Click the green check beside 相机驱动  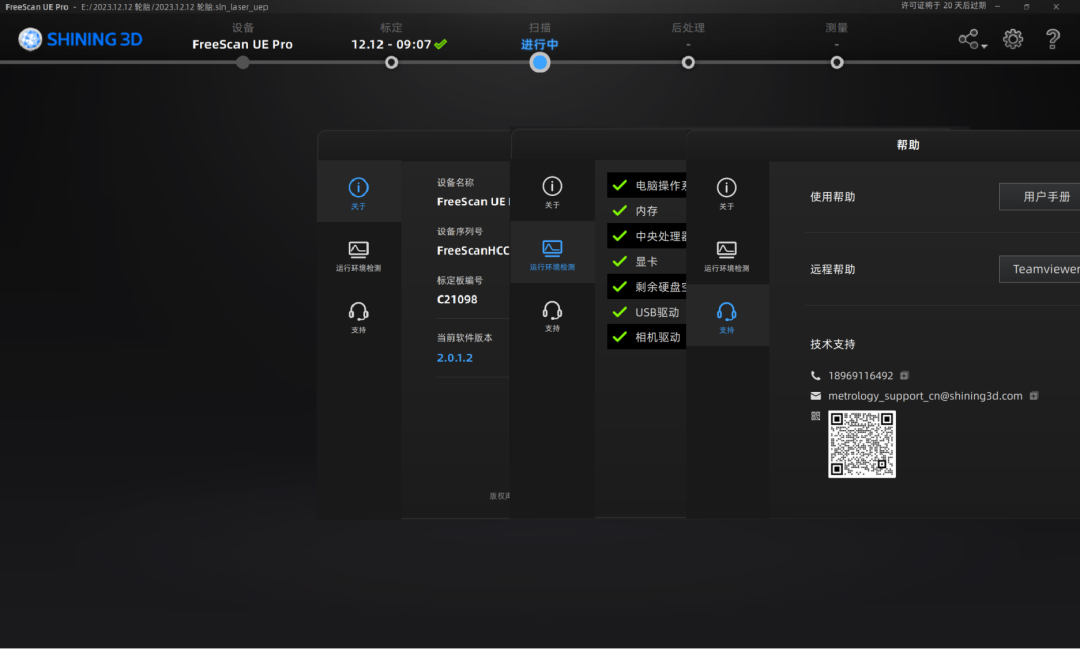click(620, 336)
